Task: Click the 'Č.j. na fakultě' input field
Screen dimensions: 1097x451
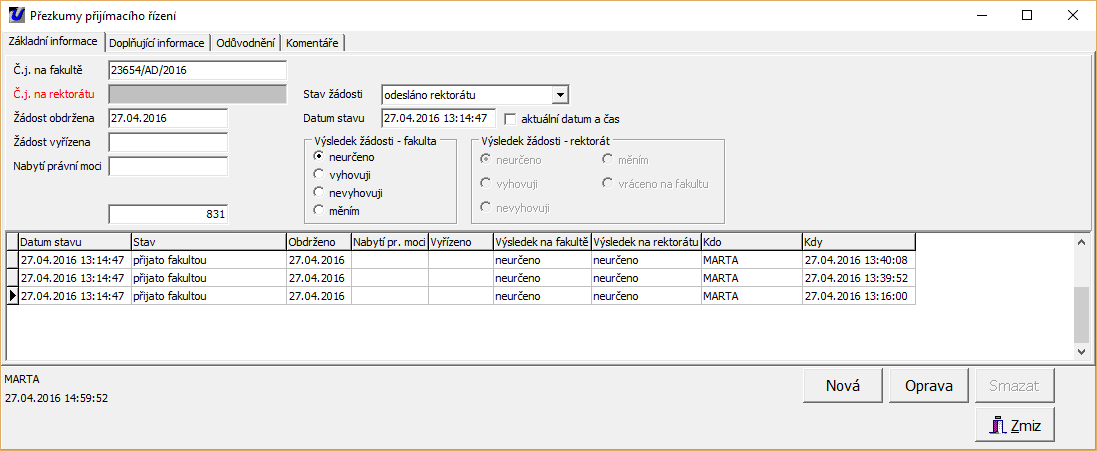Action: [x=197, y=70]
